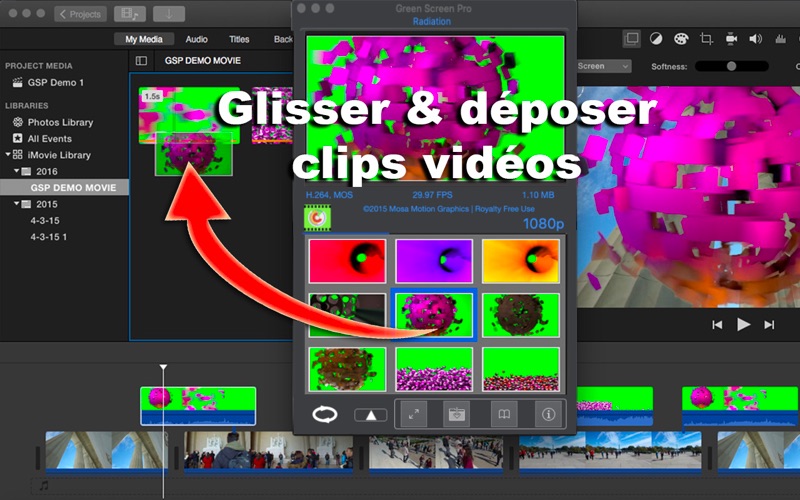
Task: Select the green screen overlay clip at the playhead
Action: [198, 406]
